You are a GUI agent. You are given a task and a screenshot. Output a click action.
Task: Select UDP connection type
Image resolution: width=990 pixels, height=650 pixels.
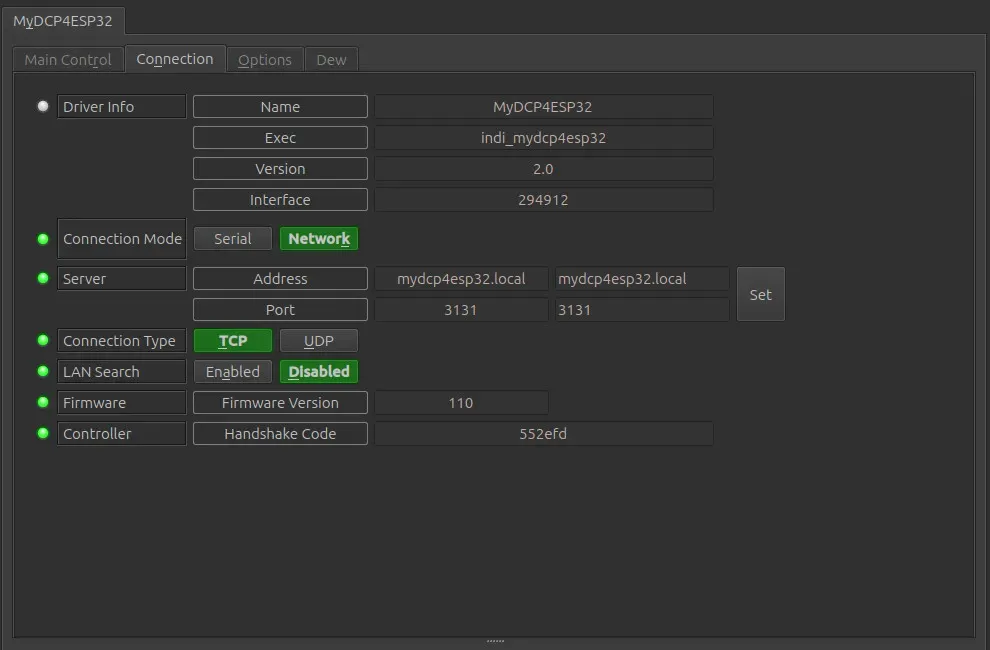[x=319, y=340]
